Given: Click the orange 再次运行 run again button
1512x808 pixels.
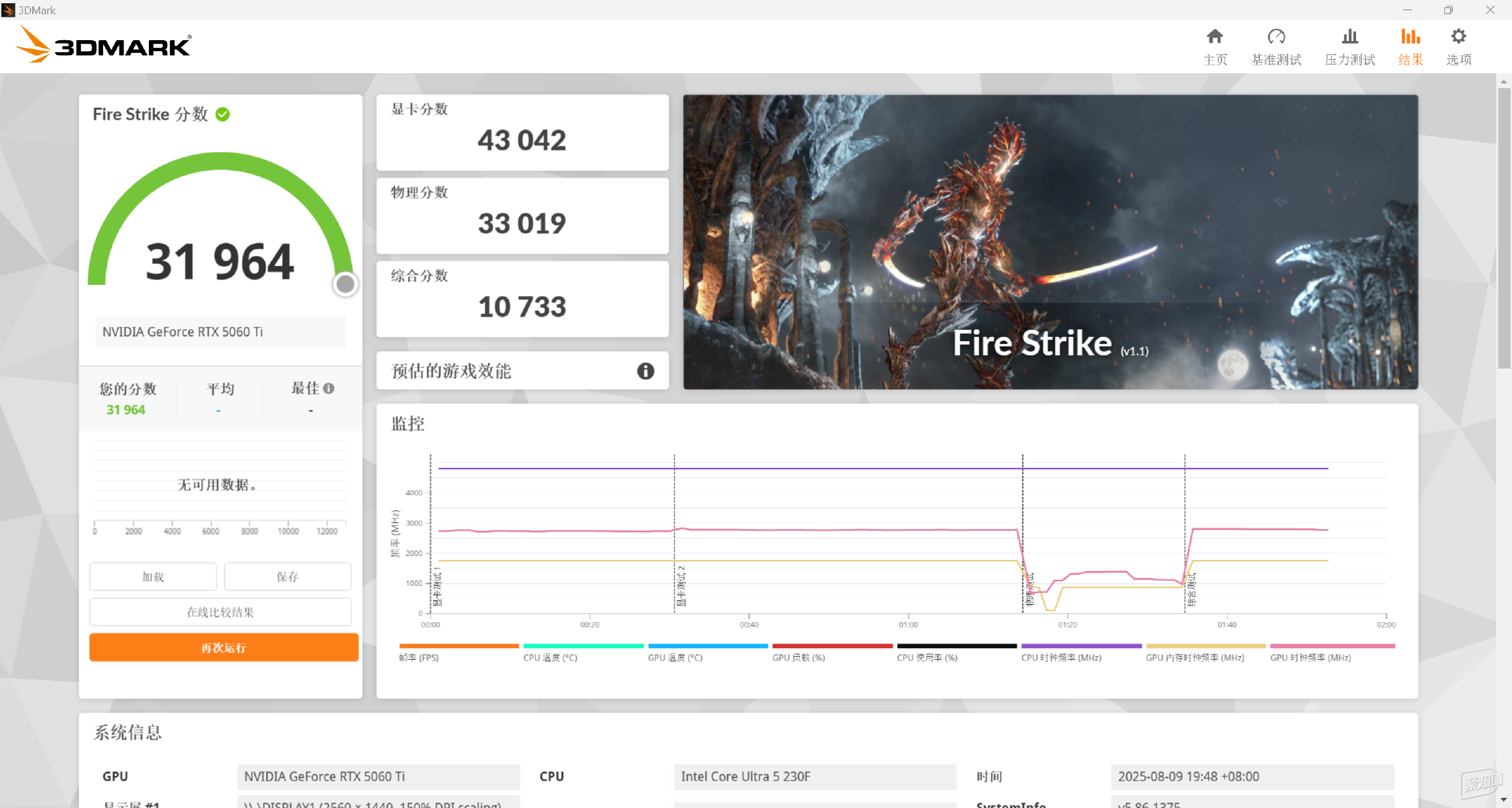Looking at the screenshot, I should pyautogui.click(x=224, y=647).
